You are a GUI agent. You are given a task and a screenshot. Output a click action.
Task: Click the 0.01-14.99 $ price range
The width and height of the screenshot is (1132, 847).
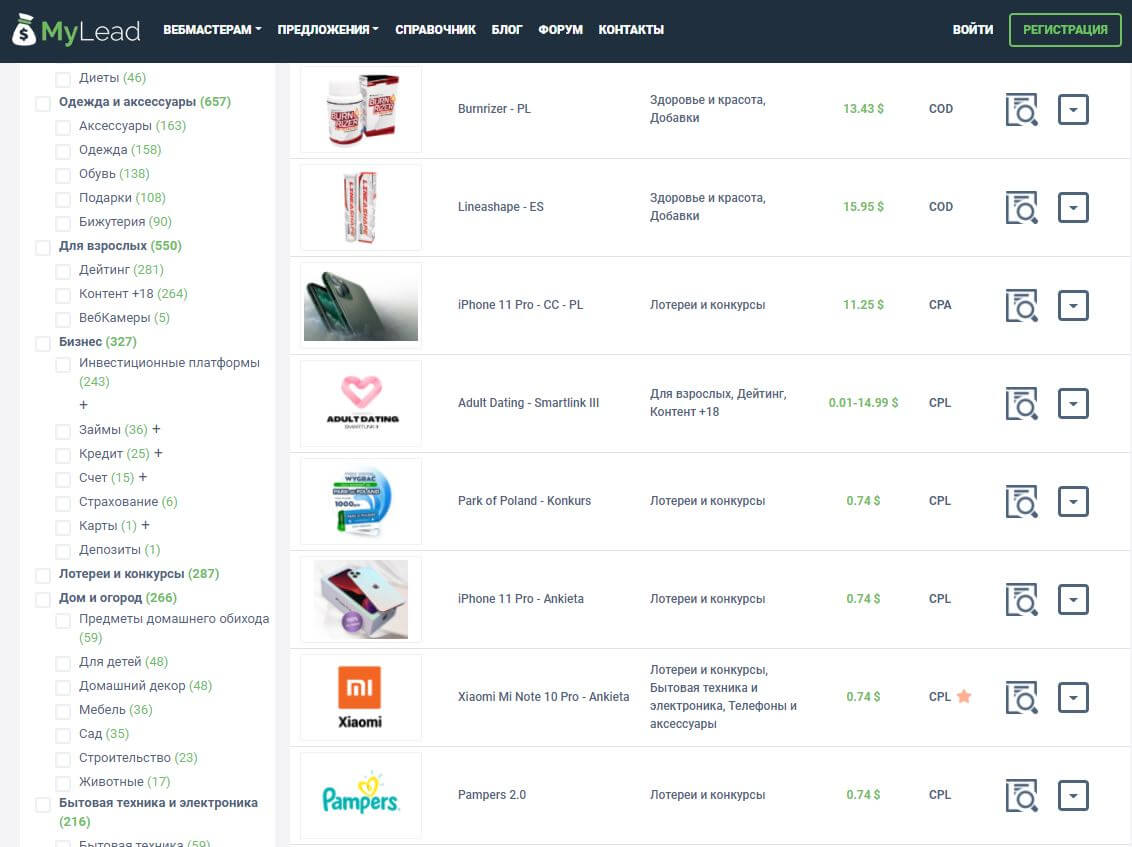click(x=863, y=402)
